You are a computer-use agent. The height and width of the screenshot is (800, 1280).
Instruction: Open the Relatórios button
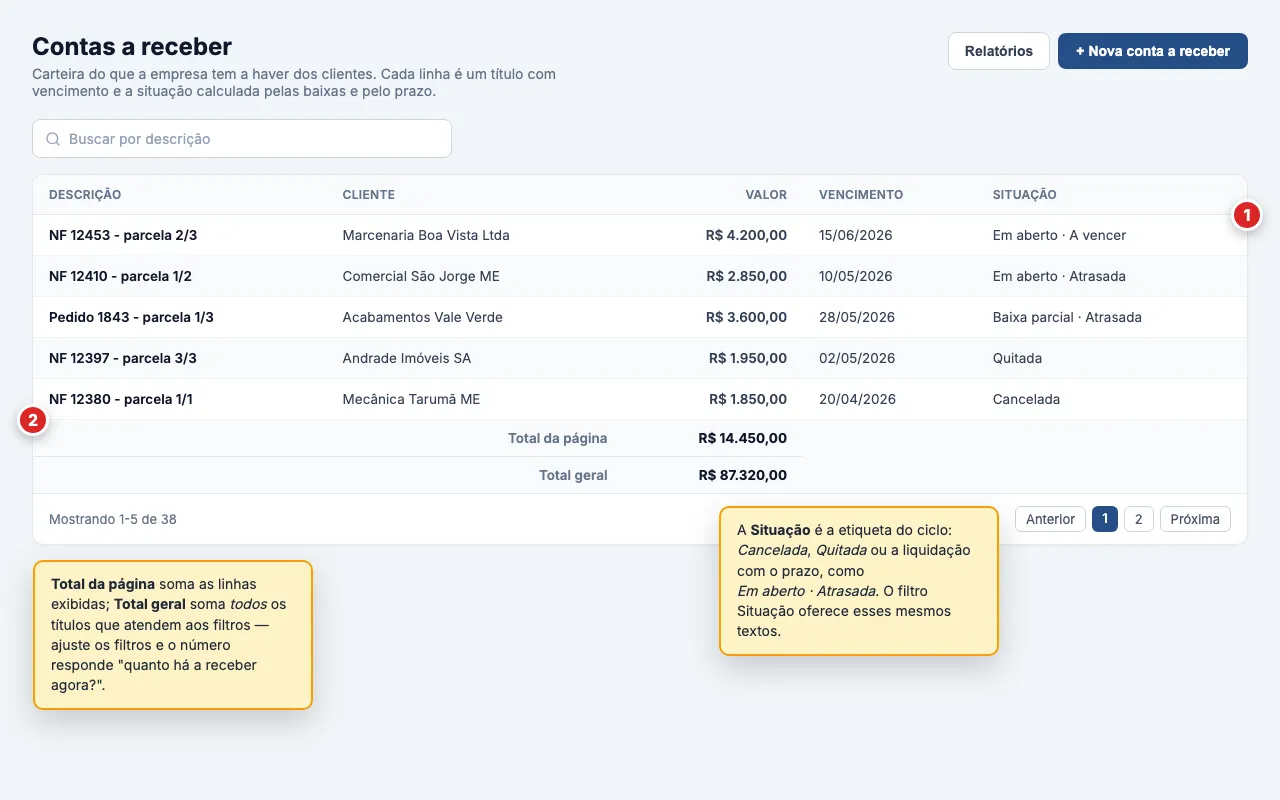point(998,51)
